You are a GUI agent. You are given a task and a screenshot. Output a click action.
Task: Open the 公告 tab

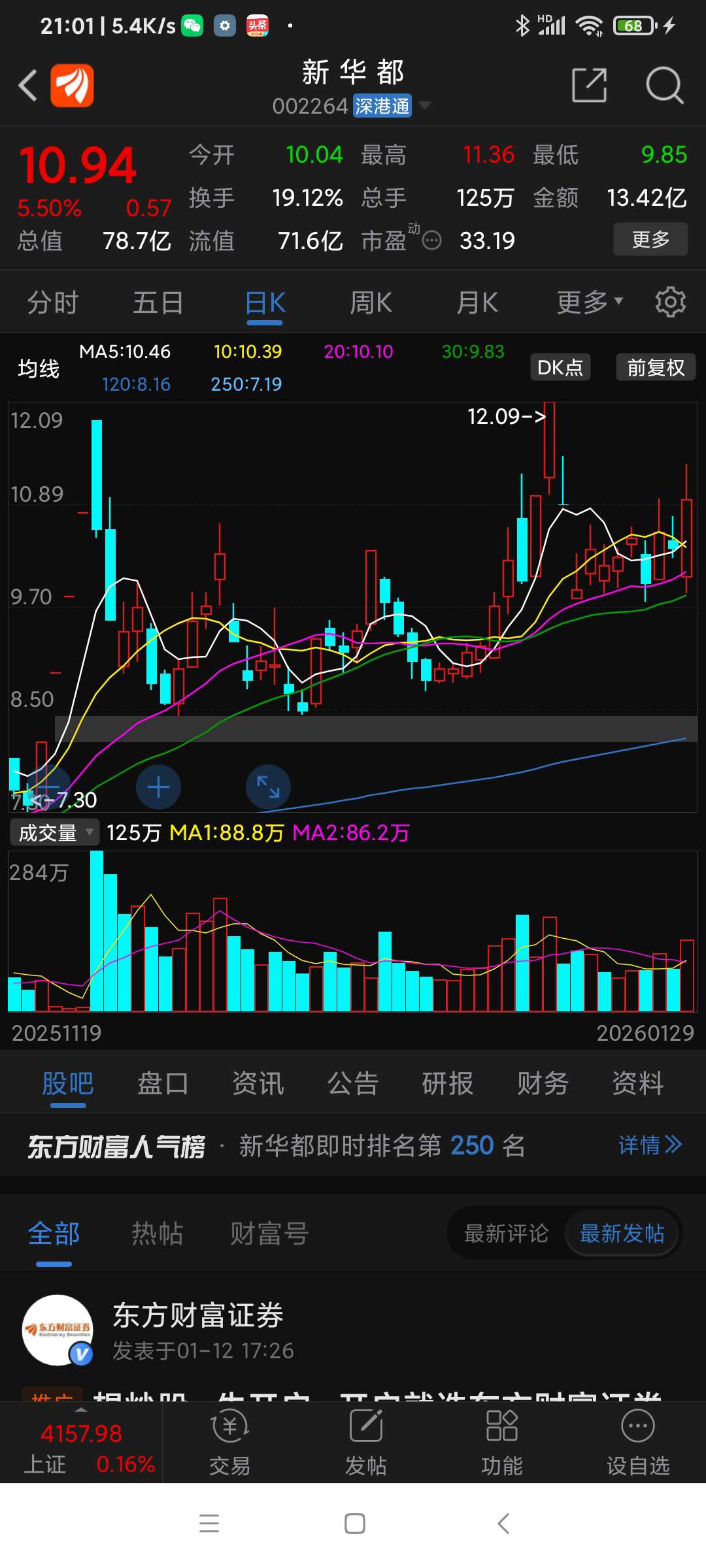point(353,1083)
